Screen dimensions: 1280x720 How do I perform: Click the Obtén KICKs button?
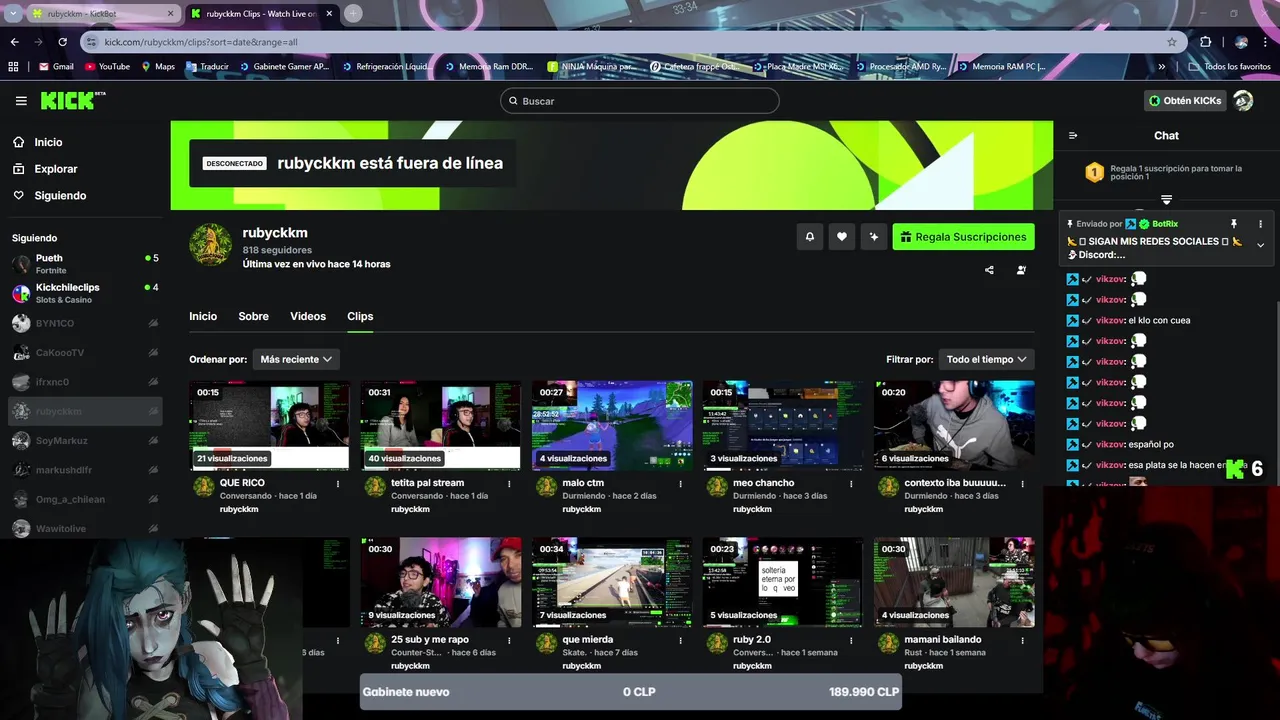[1185, 101]
